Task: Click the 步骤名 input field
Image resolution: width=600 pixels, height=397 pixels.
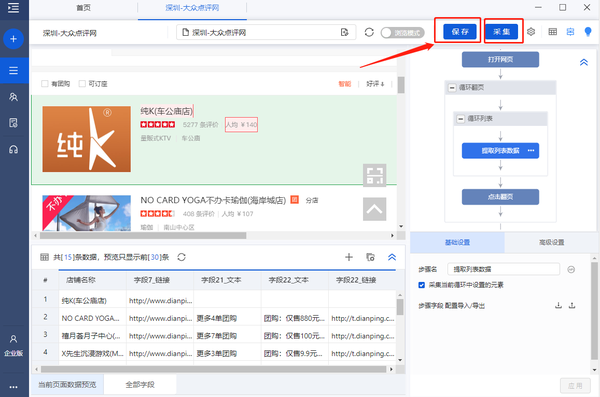Action: pyautogui.click(x=504, y=269)
